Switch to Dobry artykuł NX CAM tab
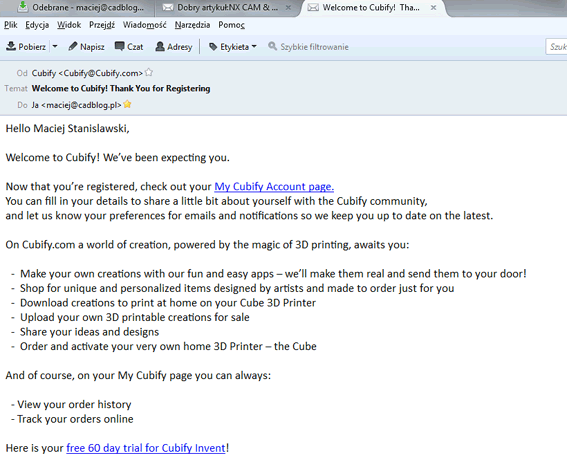The height and width of the screenshot is (460, 567). (227, 8)
